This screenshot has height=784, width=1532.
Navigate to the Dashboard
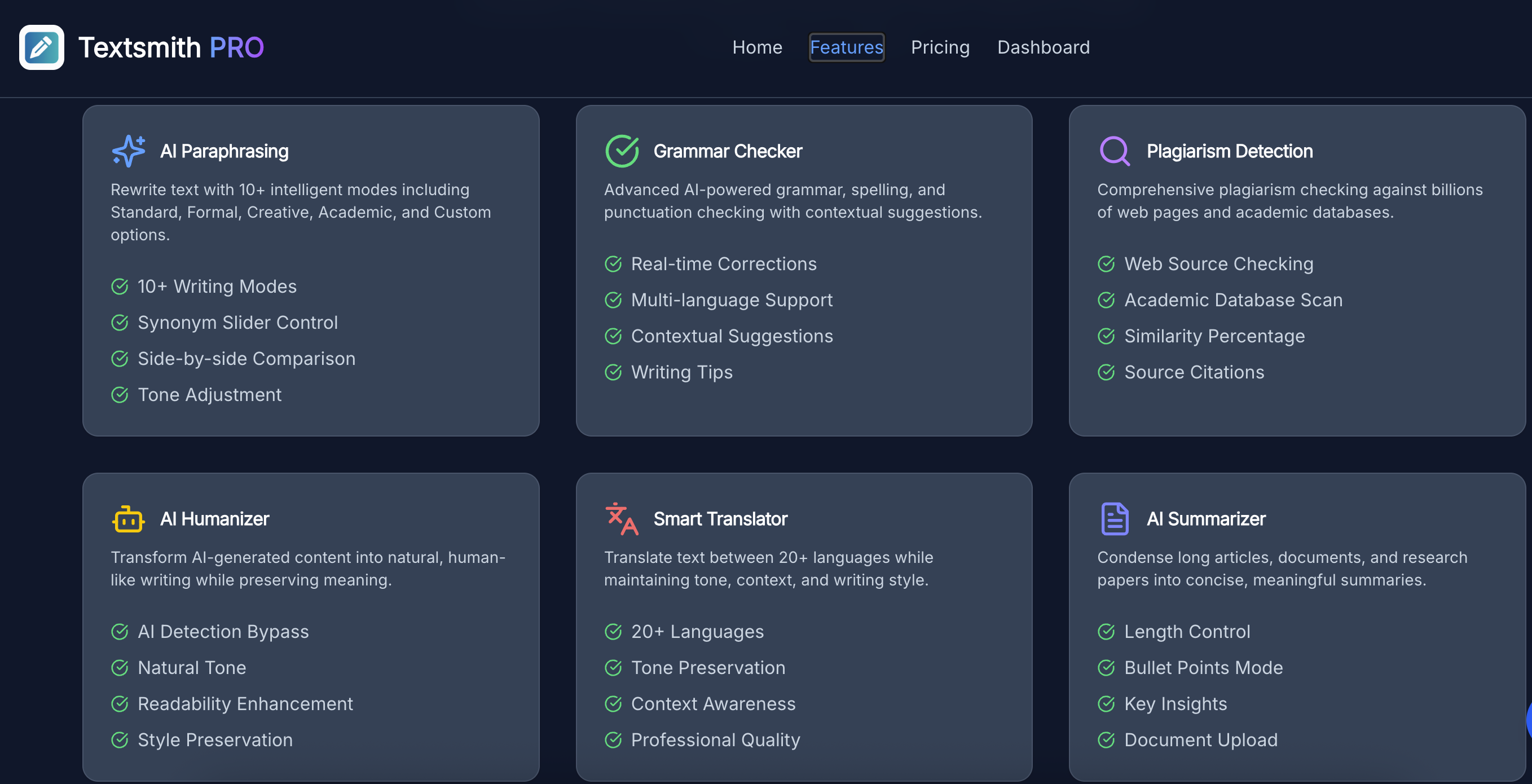1043,47
